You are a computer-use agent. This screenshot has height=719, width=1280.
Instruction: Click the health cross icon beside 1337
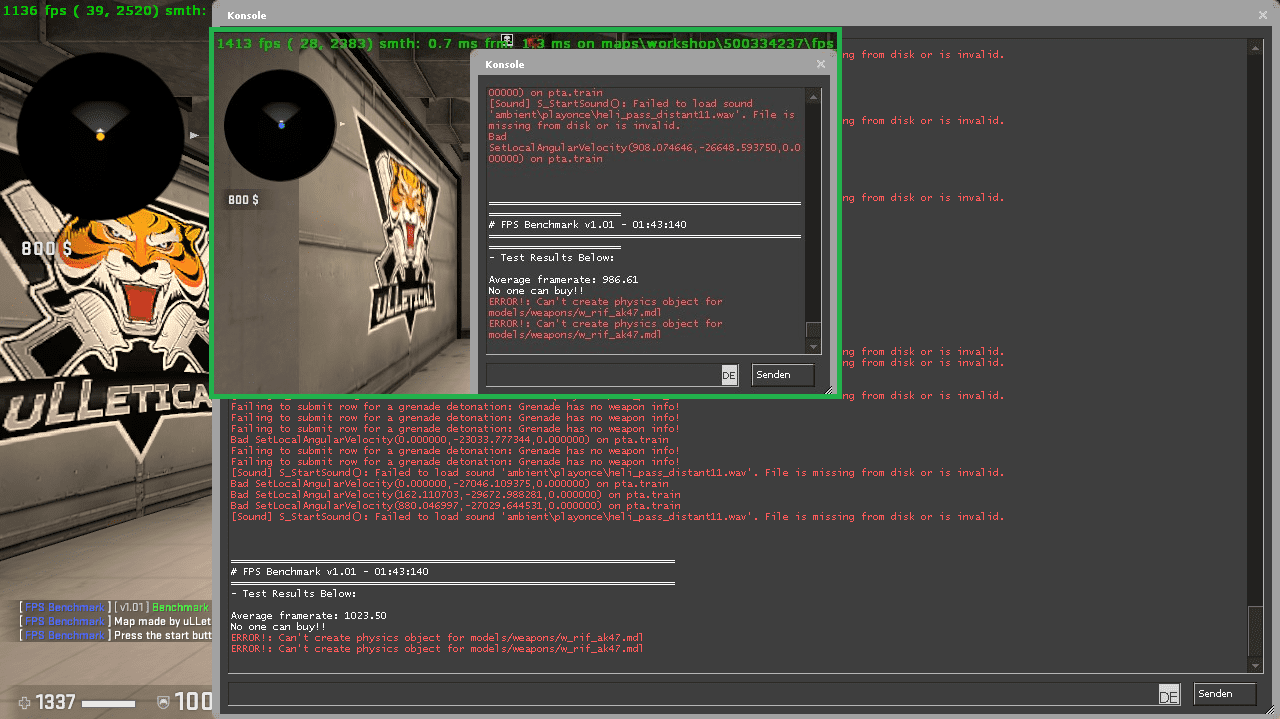pos(25,704)
